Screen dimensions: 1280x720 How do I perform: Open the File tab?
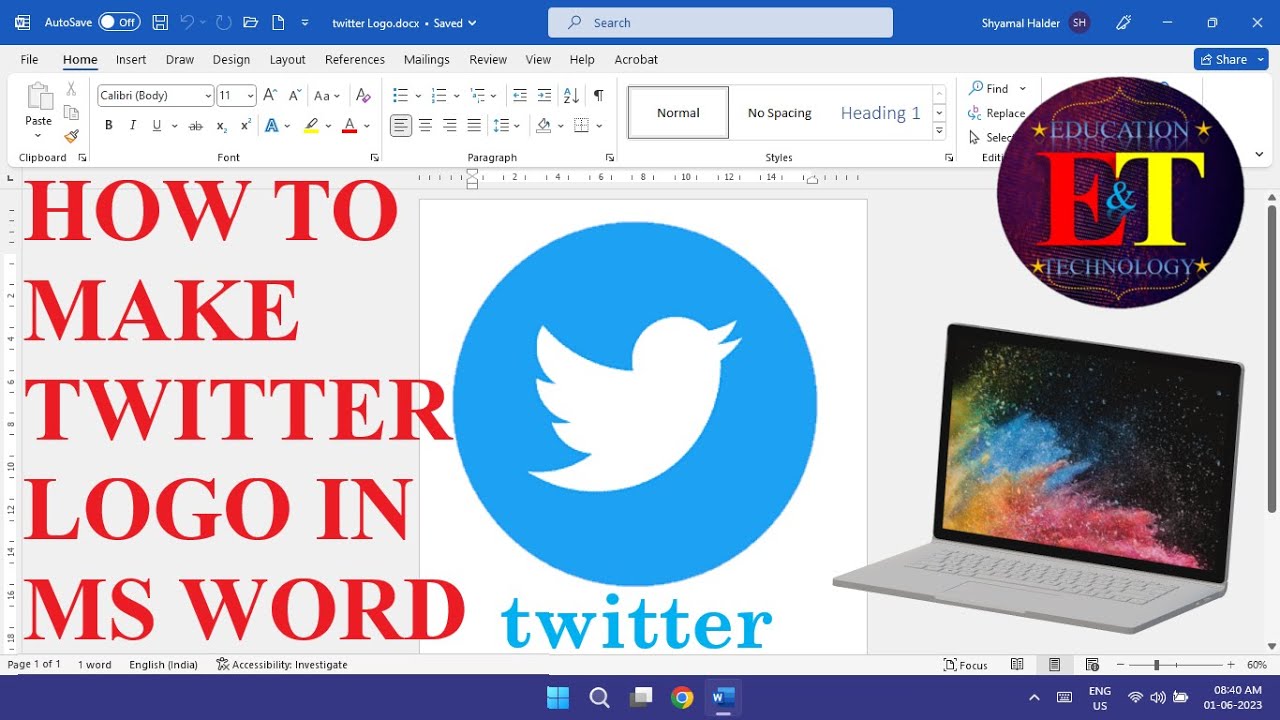point(30,60)
